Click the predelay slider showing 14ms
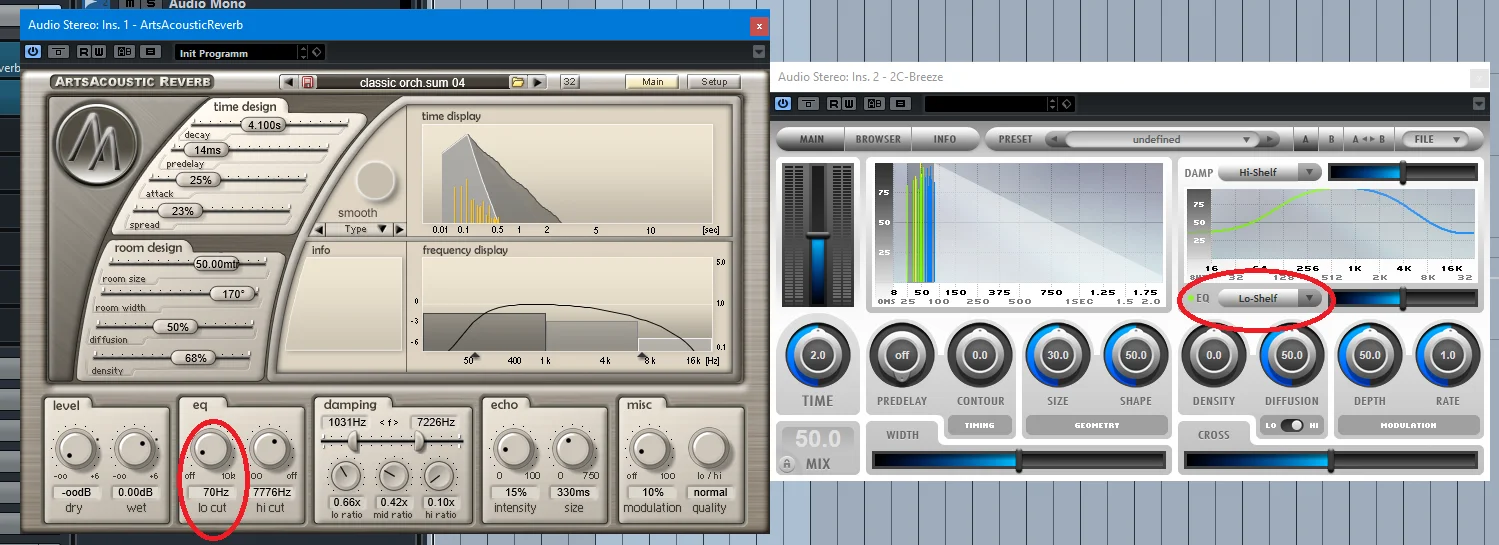Screen dimensions: 1499x545 pos(207,150)
